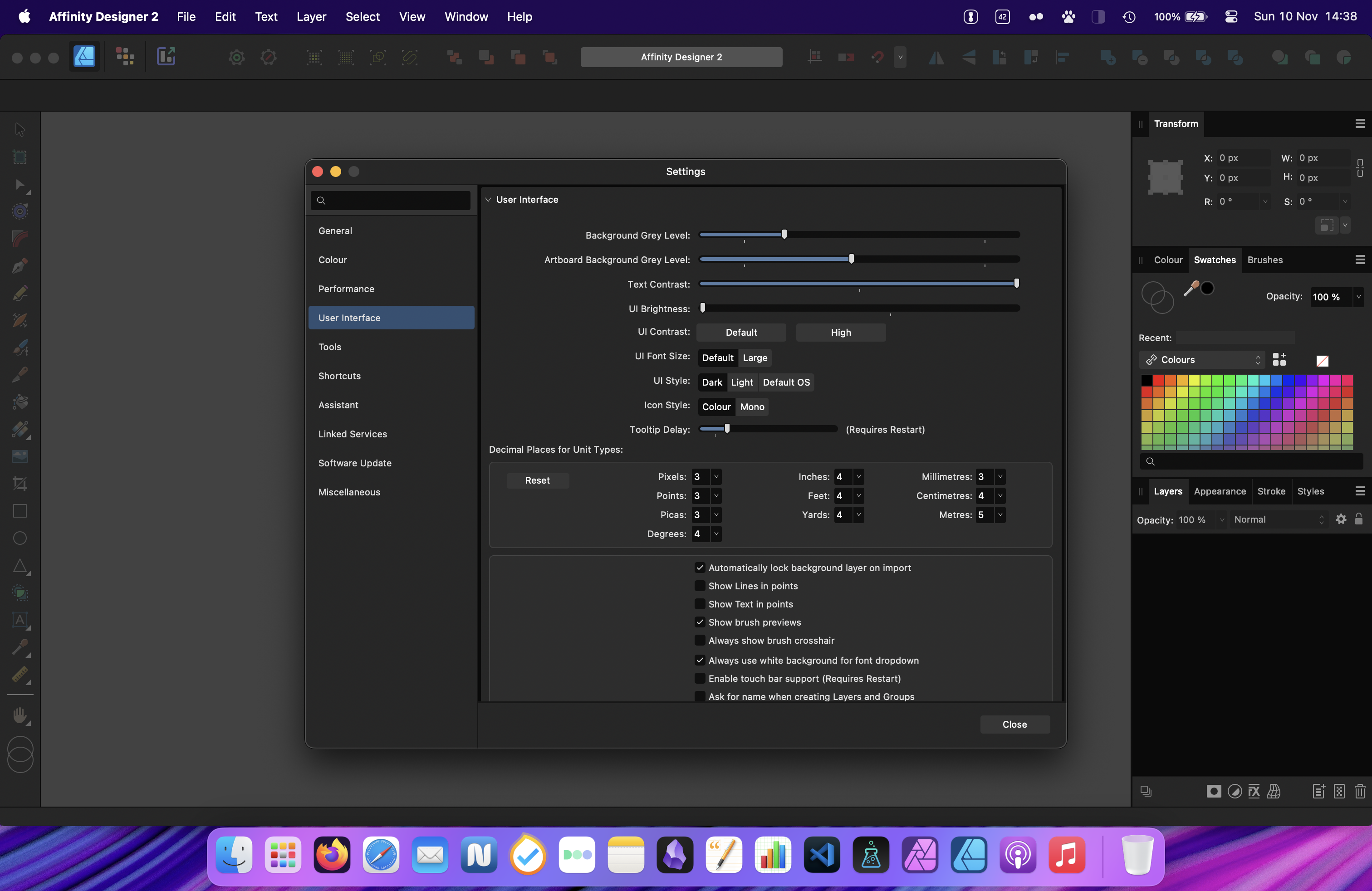The image size is (1372, 891).
Task: Click the Layer Effects fx icon
Action: click(1254, 791)
